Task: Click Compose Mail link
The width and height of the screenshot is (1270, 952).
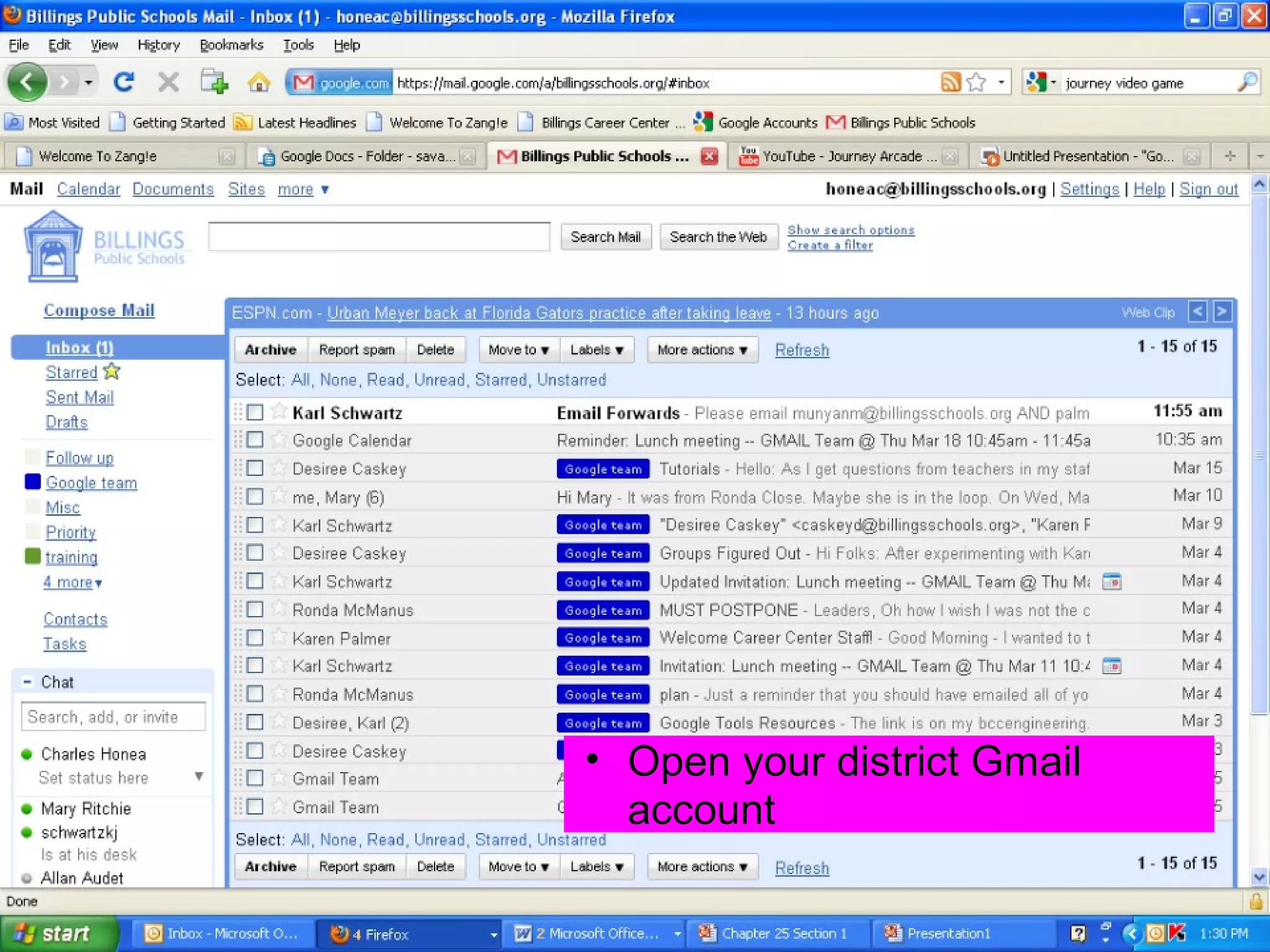Action: [x=99, y=311]
